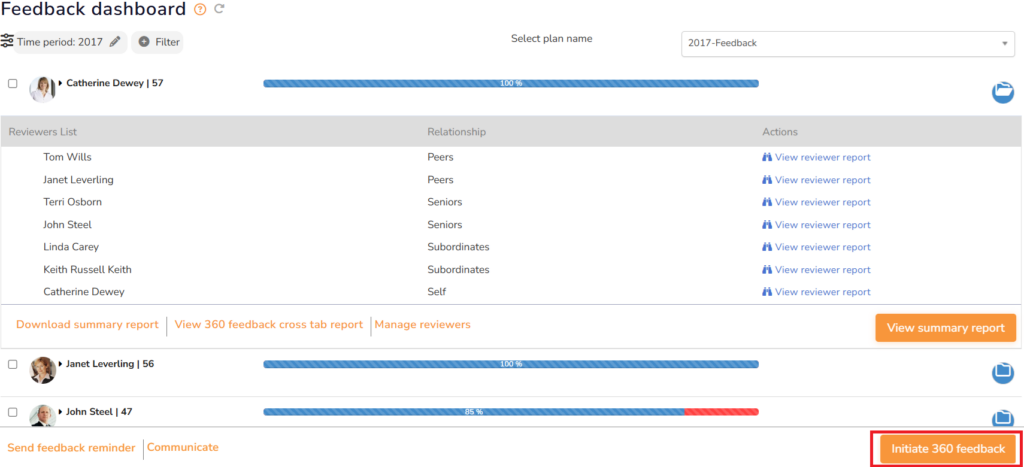The image size is (1024, 467).
Task: Open the plan name dropdown 2017-Feedback
Action: pyautogui.click(x=847, y=44)
